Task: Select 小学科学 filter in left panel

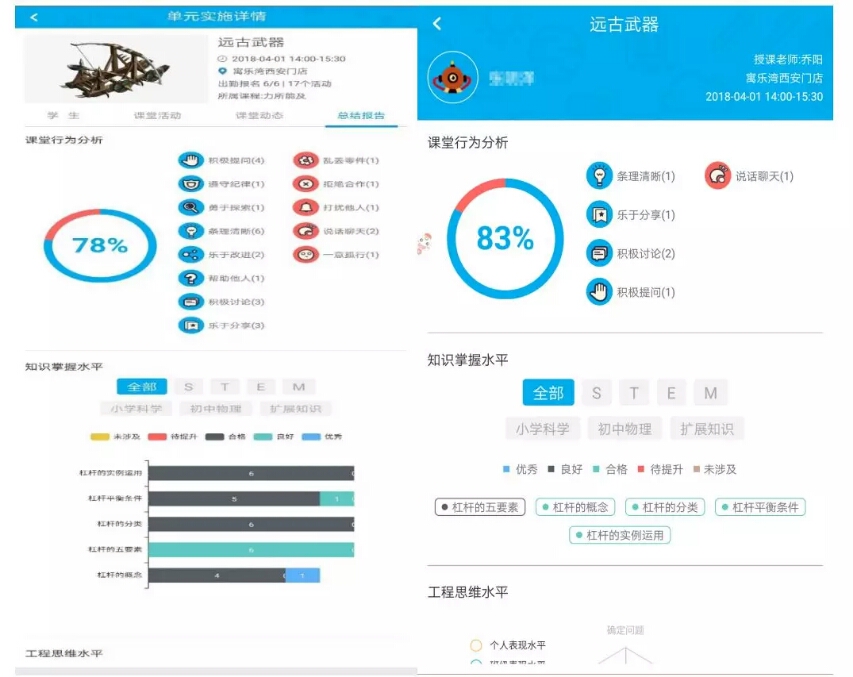Action: (137, 409)
